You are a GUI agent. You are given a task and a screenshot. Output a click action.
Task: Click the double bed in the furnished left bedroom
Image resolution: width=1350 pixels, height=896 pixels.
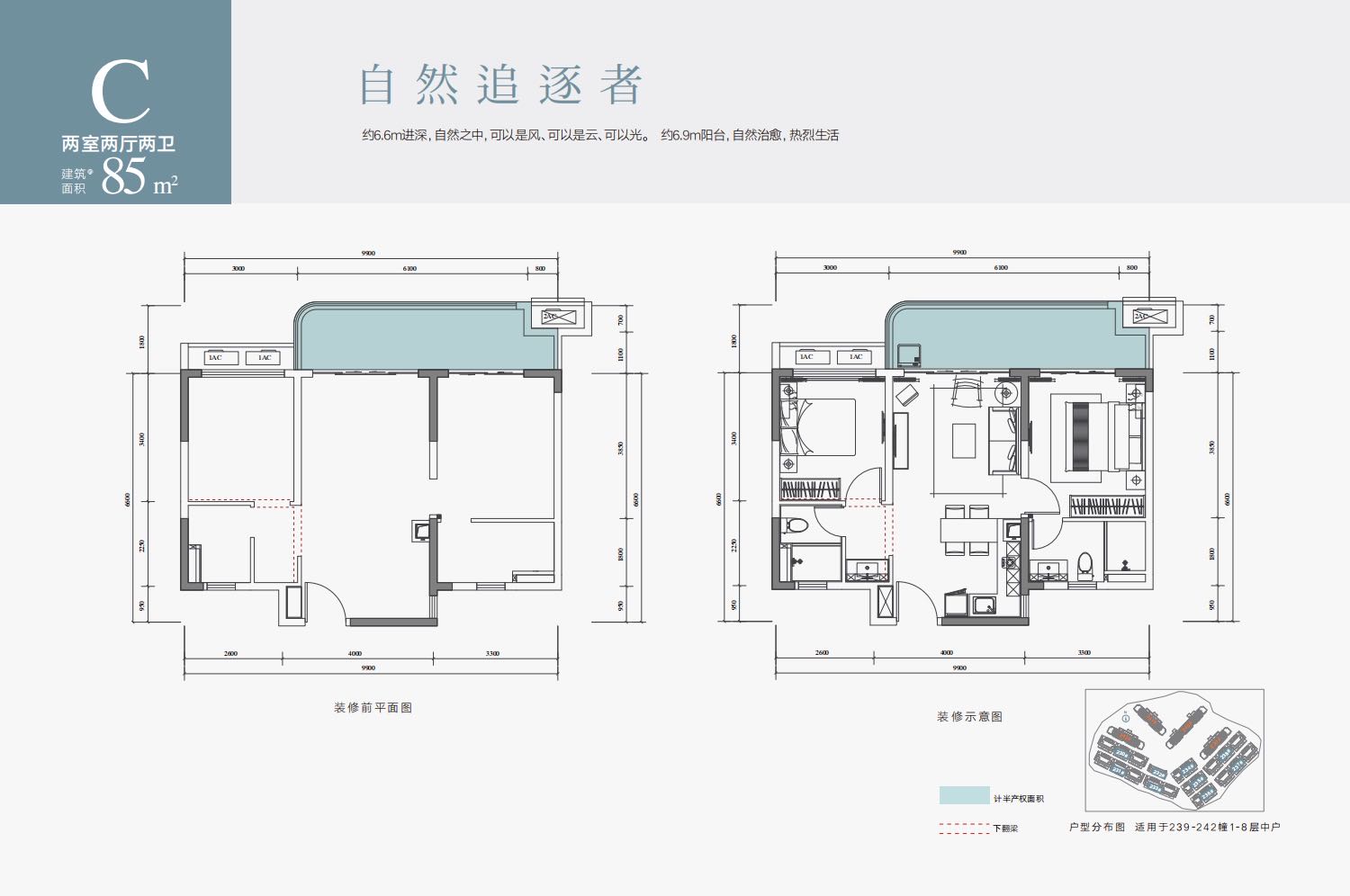pyautogui.click(x=820, y=426)
